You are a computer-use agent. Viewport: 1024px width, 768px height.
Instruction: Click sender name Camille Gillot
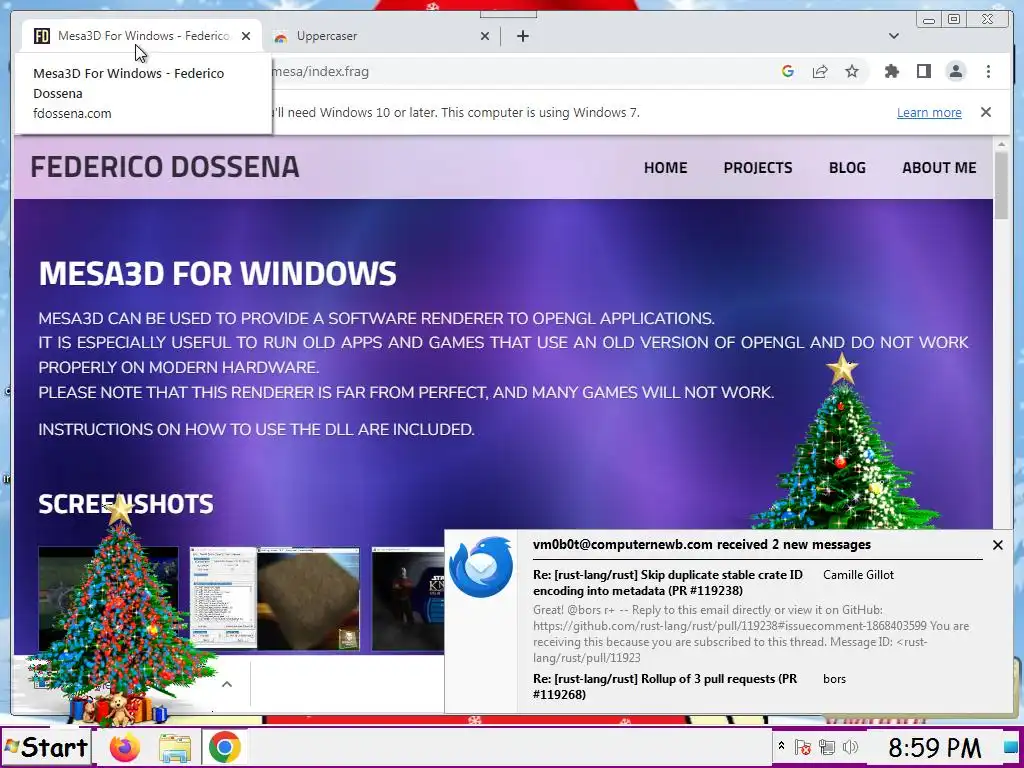pyautogui.click(x=858, y=575)
